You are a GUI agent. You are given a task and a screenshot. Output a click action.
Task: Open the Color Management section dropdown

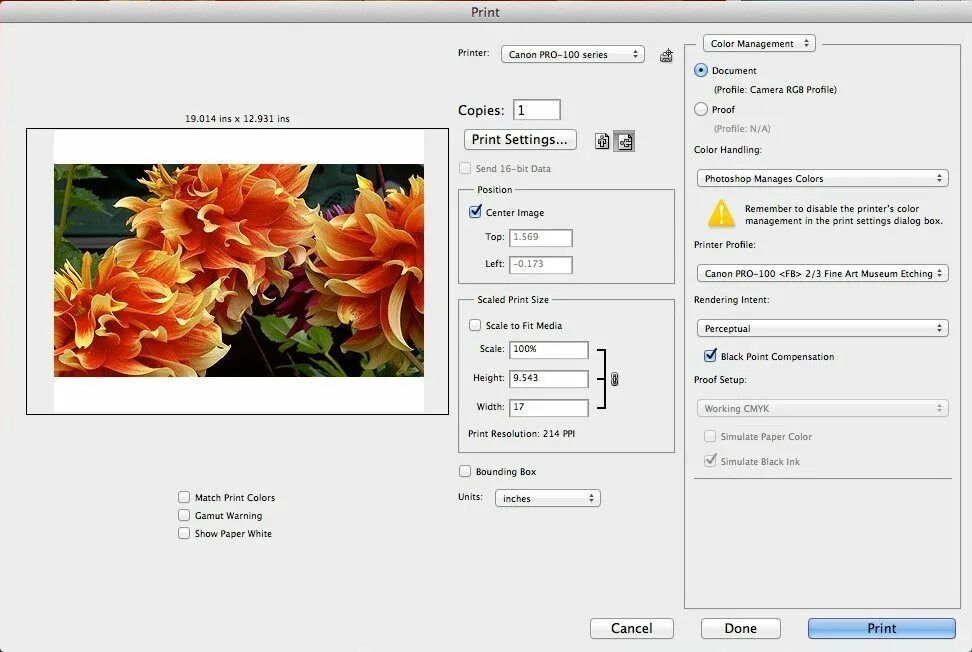click(x=759, y=43)
